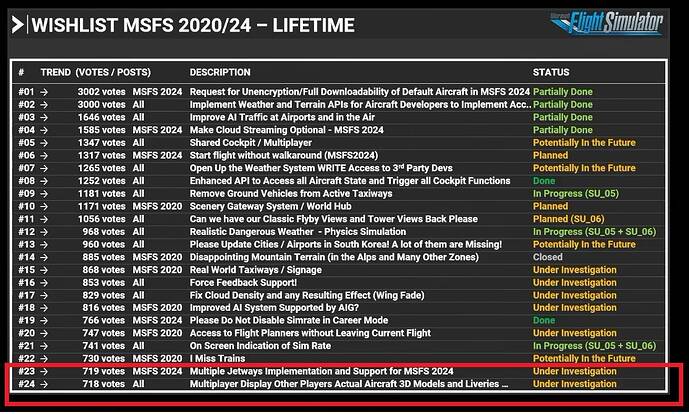The height and width of the screenshot is (414, 689).
Task: Click the trend arrow in row #10
Action: click(x=44, y=207)
